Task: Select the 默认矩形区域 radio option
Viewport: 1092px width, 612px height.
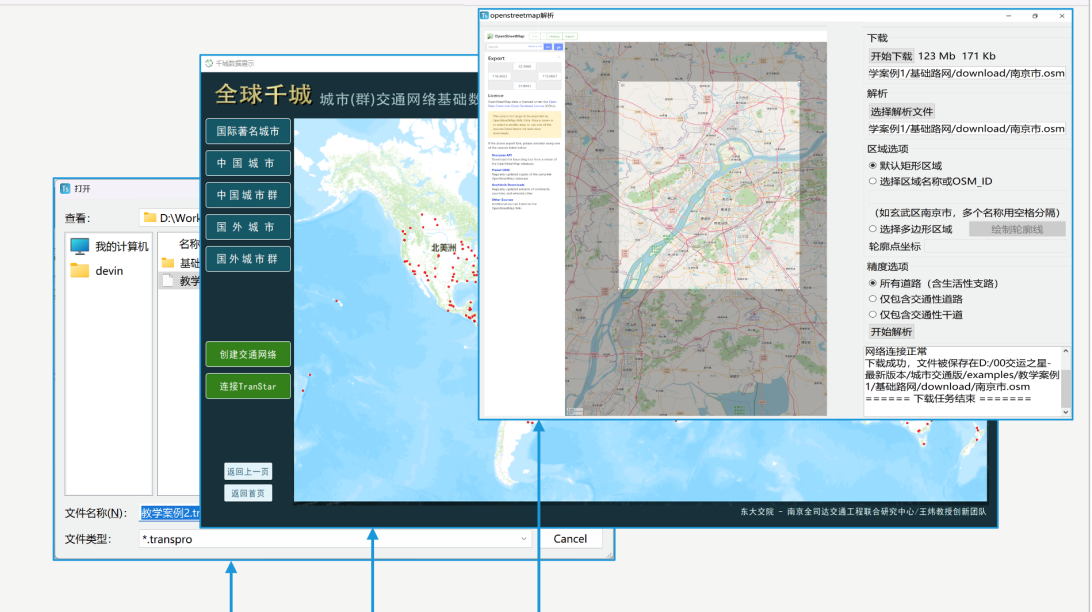Action: click(872, 165)
